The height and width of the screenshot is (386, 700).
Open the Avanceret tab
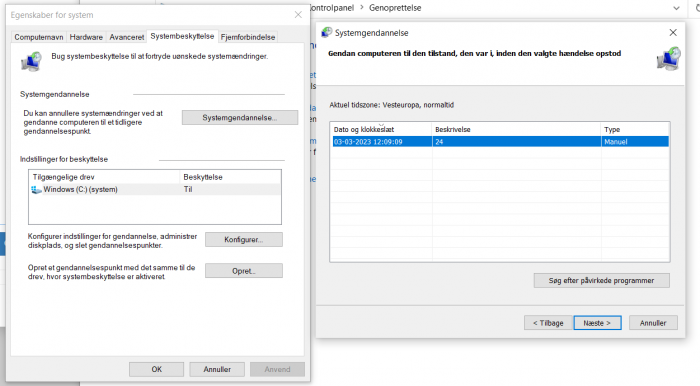coord(127,37)
